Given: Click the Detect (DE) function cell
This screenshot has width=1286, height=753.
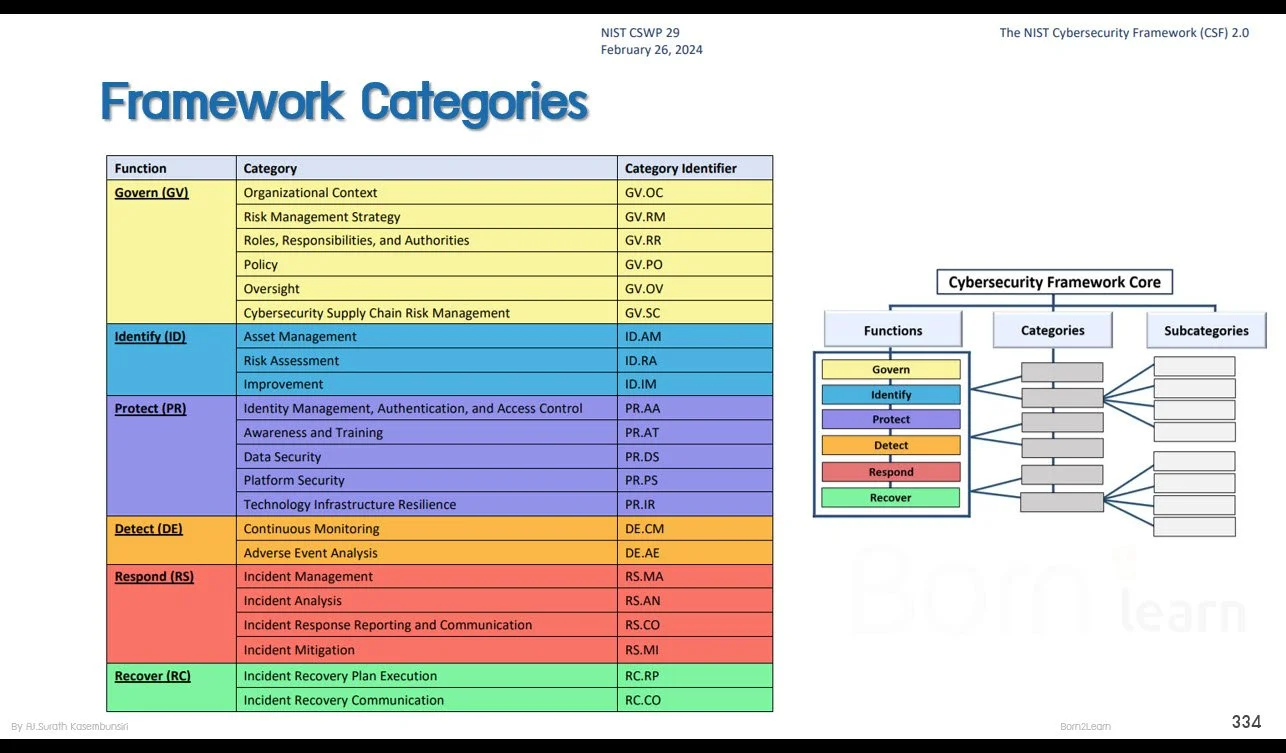Looking at the screenshot, I should pos(171,540).
